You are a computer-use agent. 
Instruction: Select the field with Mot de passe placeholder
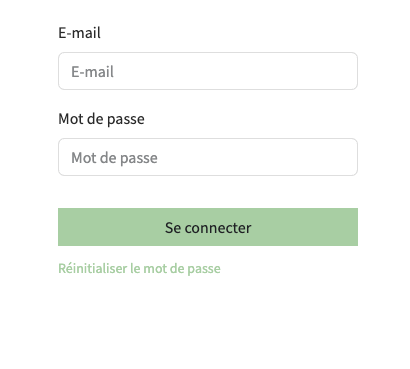point(208,157)
